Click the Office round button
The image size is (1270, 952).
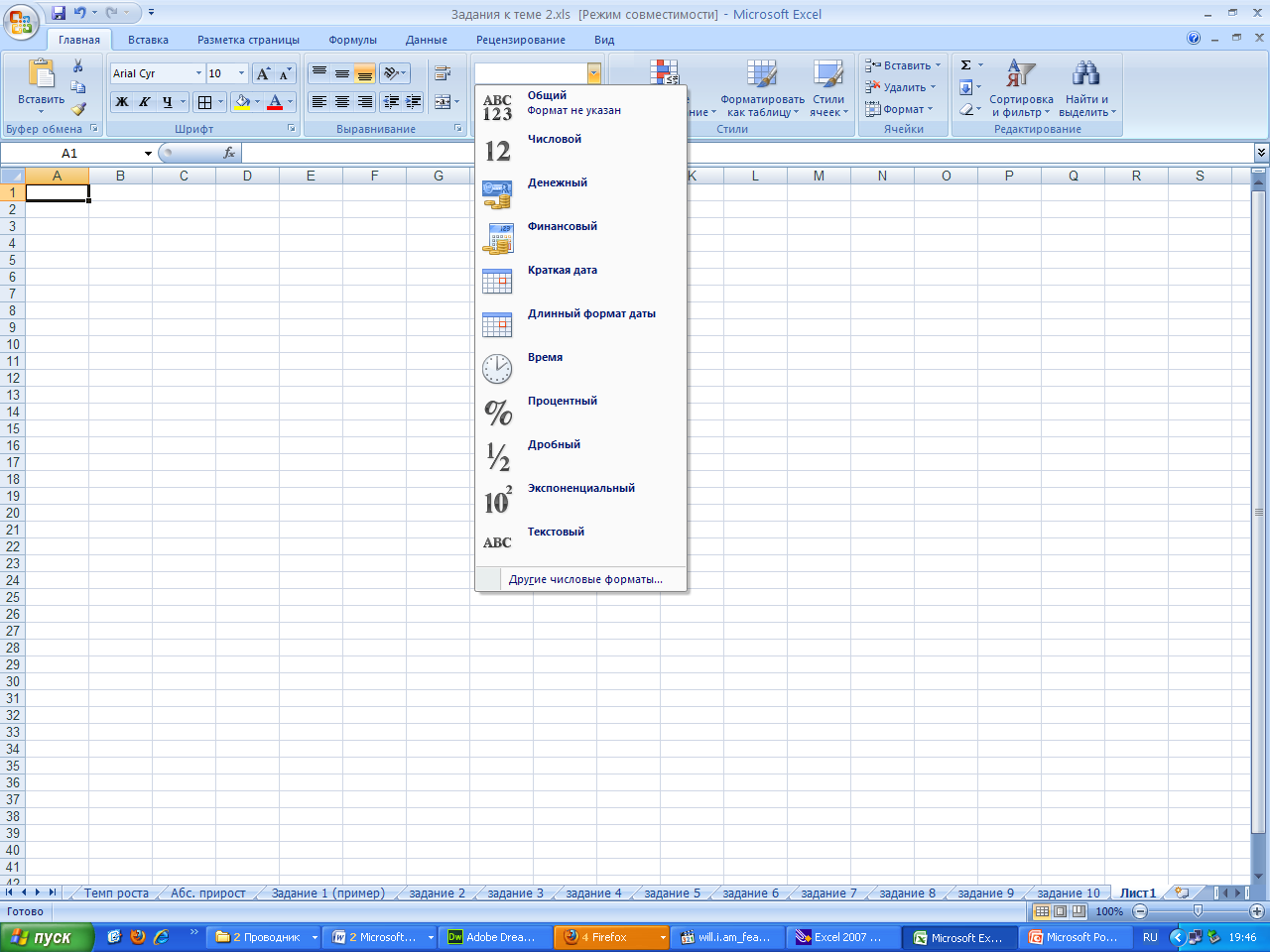21,20
